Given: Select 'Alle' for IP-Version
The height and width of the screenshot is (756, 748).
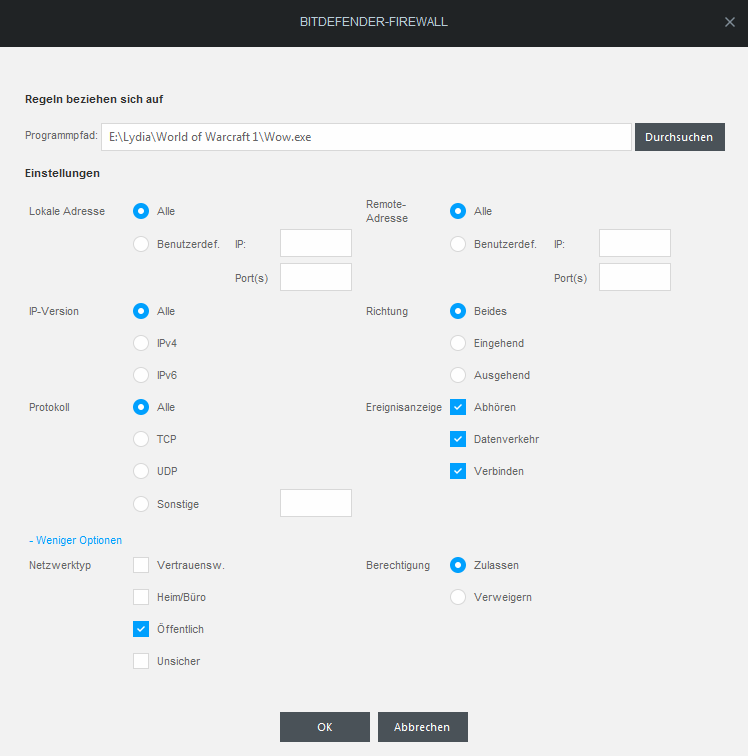Looking at the screenshot, I should pyautogui.click(x=141, y=311).
